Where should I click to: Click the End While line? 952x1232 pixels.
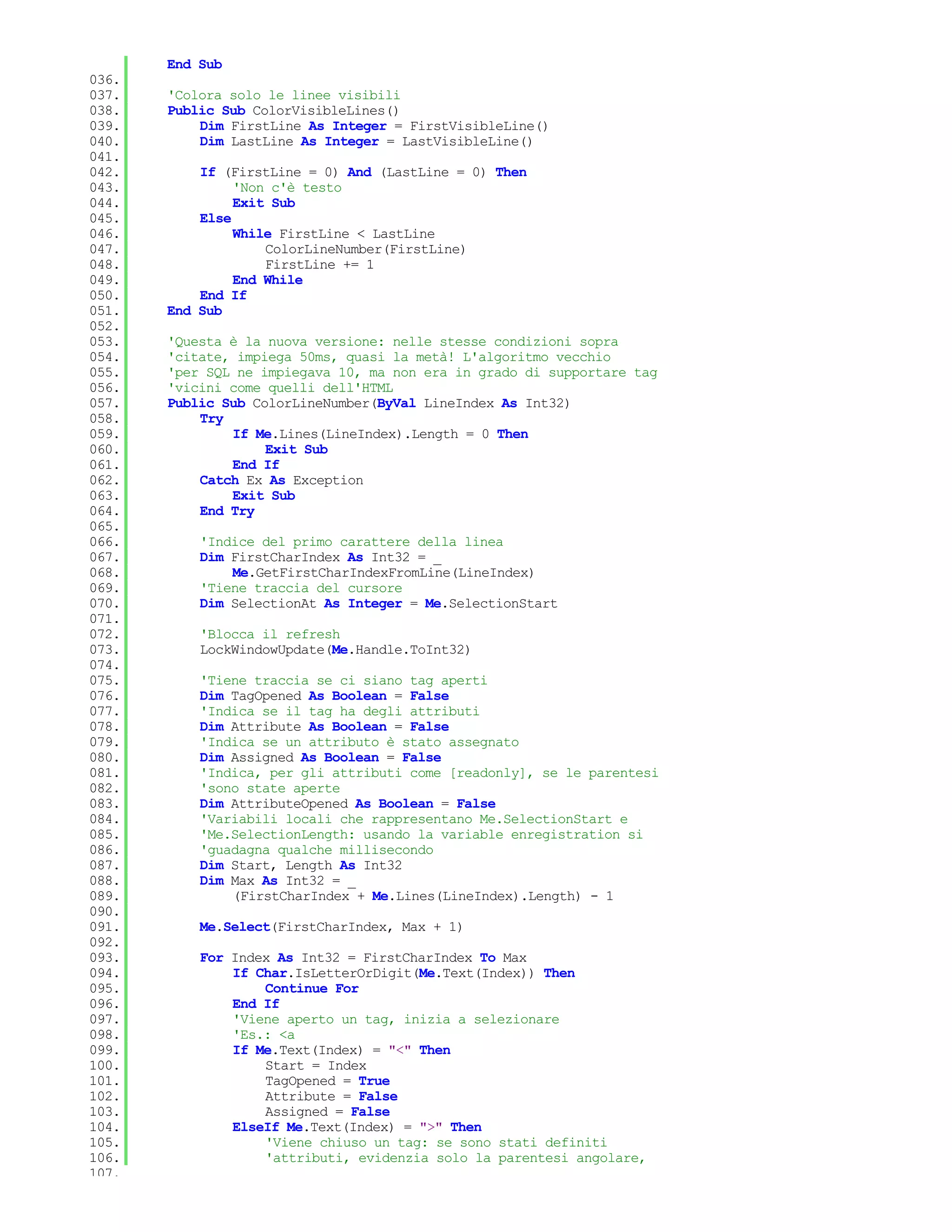coord(267,280)
